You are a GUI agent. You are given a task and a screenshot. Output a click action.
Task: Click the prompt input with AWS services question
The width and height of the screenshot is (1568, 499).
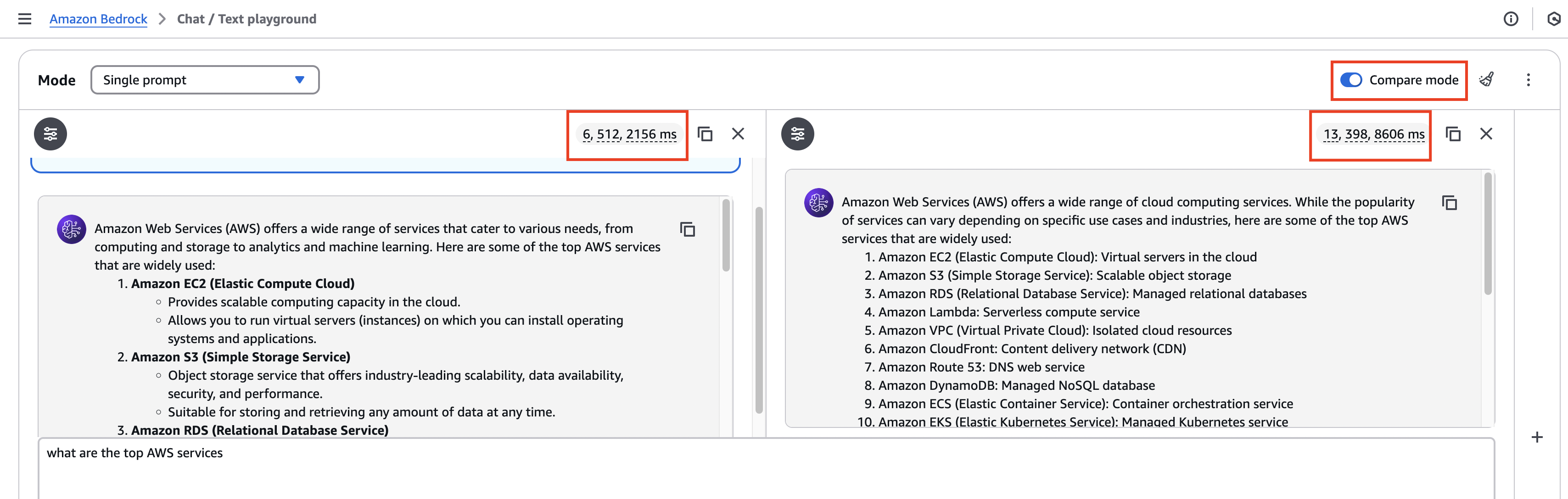tap(767, 468)
